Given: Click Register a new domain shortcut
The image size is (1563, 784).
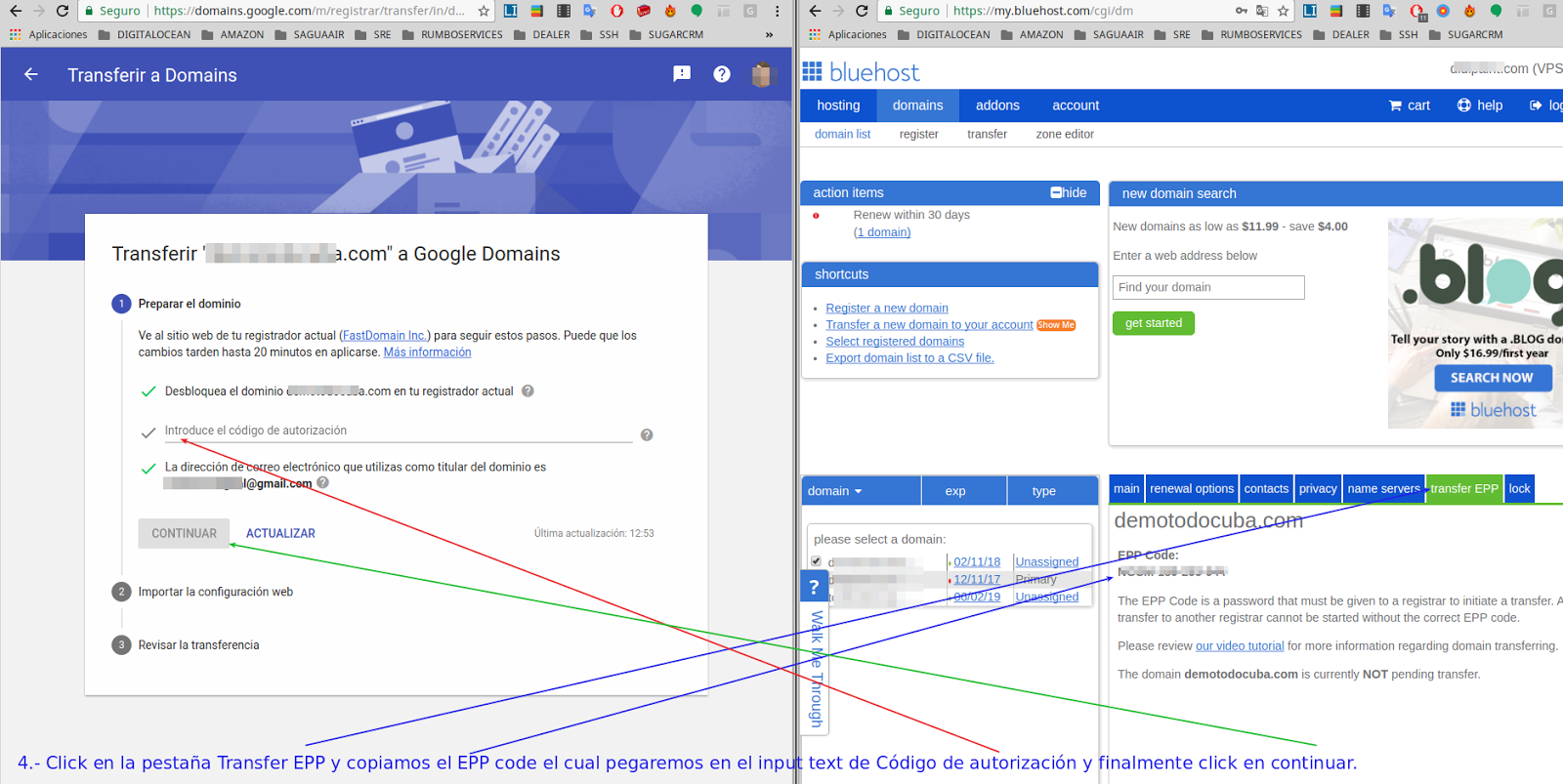Looking at the screenshot, I should pyautogui.click(x=887, y=308).
